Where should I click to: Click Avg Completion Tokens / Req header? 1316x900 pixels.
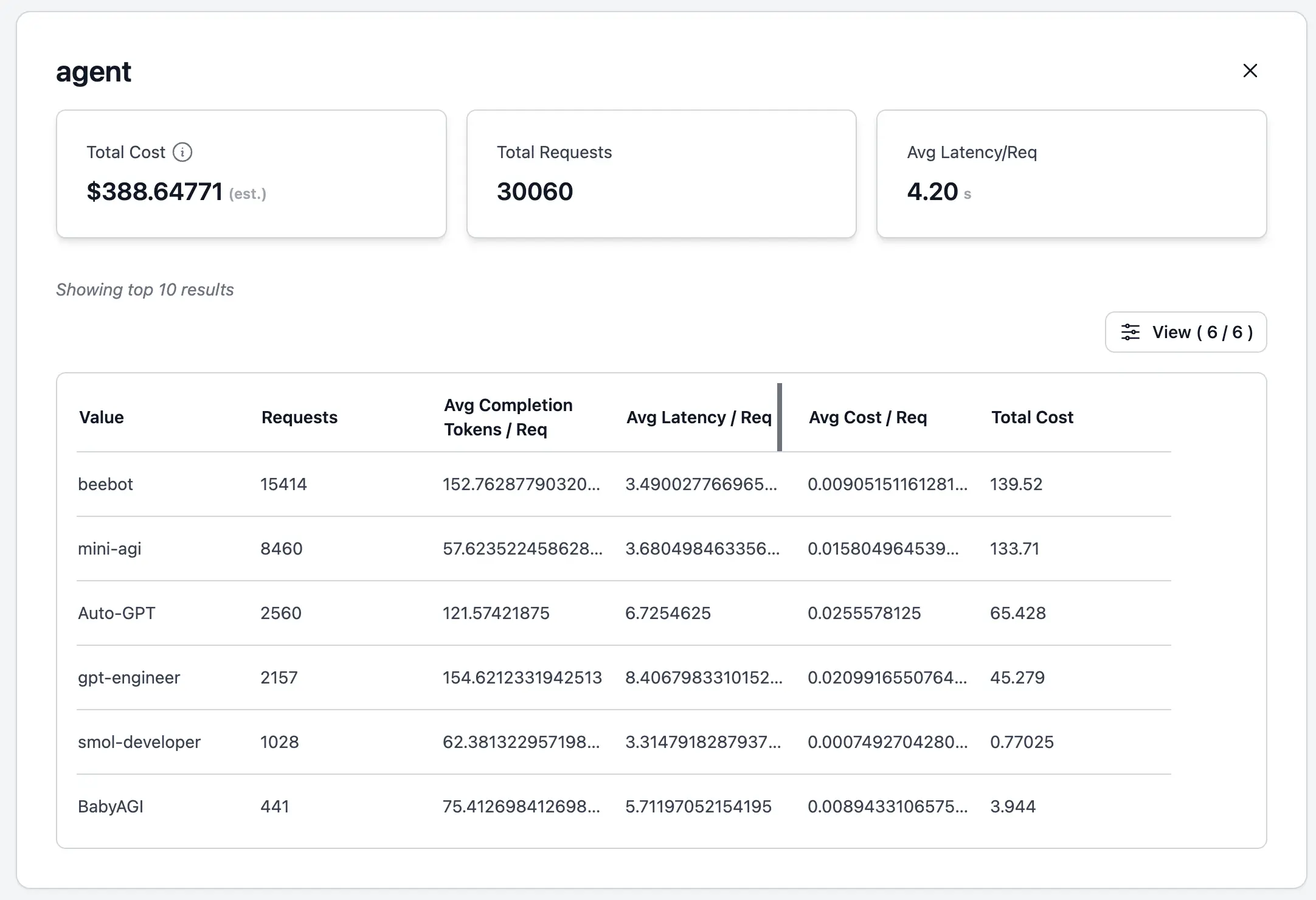tap(508, 417)
